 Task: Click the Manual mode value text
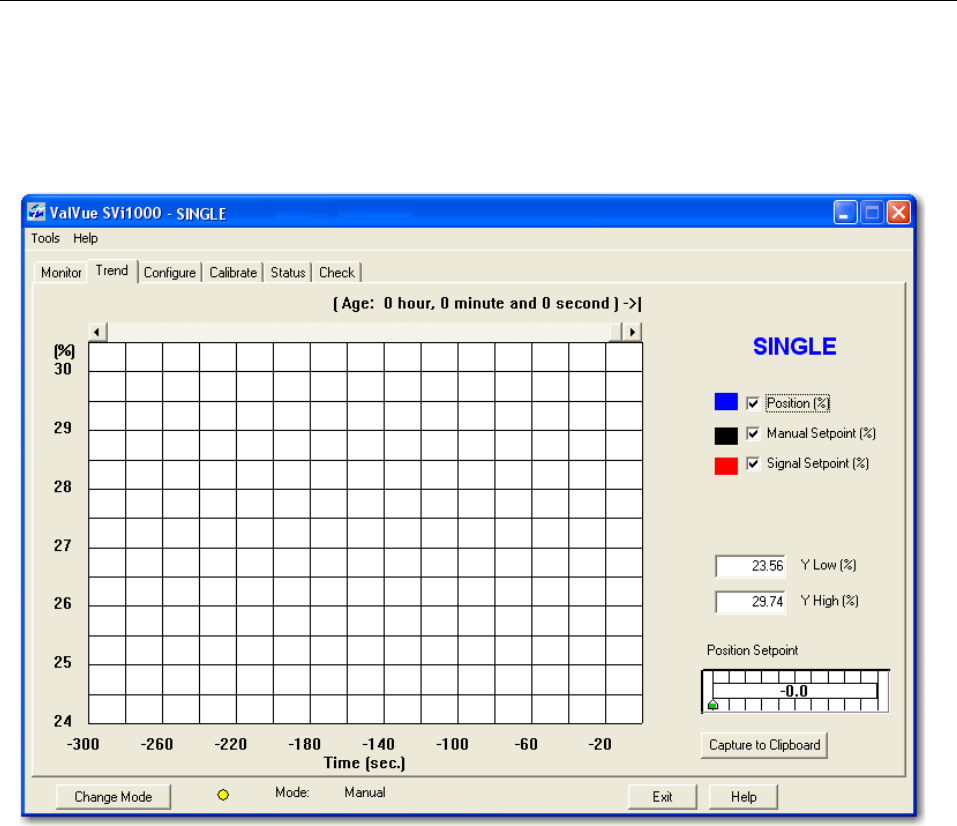[x=365, y=792]
